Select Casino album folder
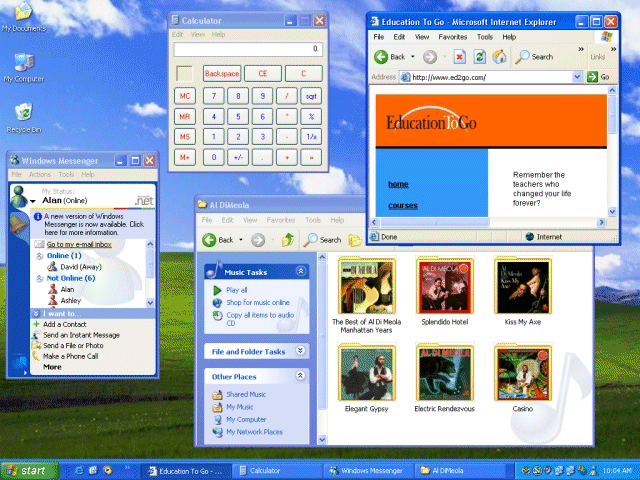640x480 pixels. point(523,378)
